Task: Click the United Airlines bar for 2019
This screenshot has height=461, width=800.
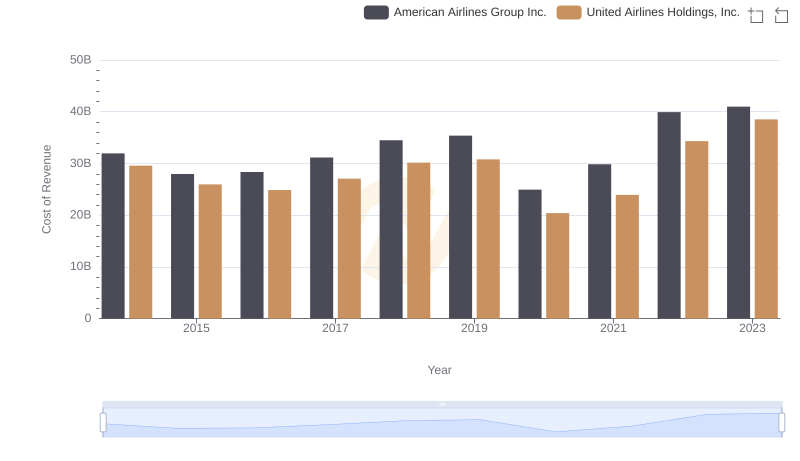Action: click(488, 239)
